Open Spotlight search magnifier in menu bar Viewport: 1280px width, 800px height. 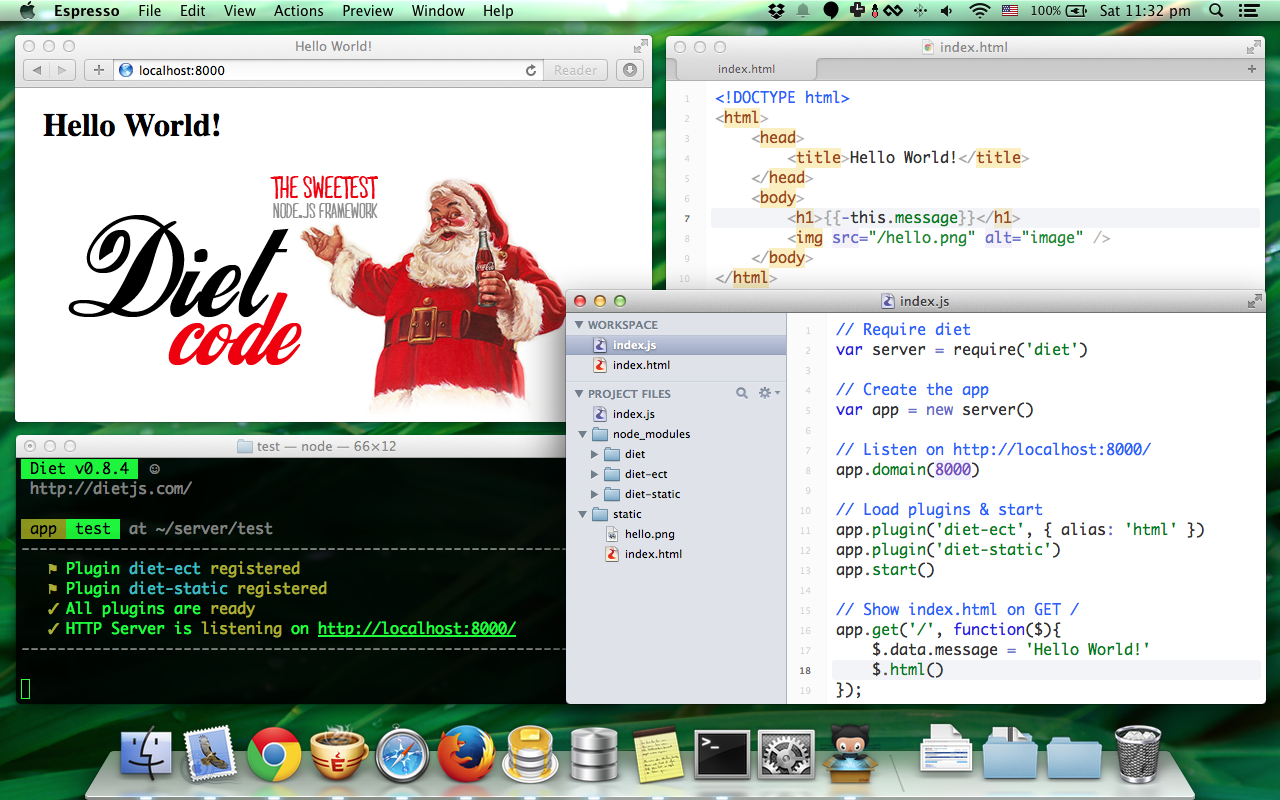pos(1216,11)
